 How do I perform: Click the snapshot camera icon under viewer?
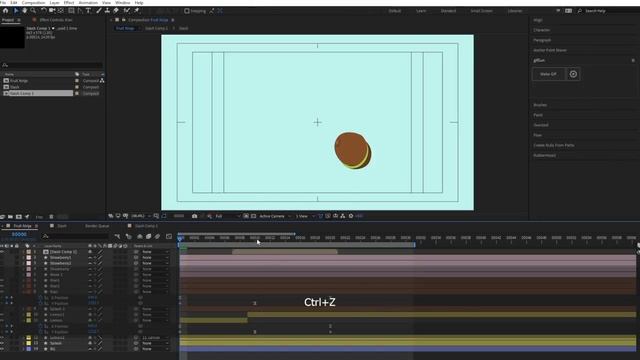pyautogui.click(x=195, y=216)
